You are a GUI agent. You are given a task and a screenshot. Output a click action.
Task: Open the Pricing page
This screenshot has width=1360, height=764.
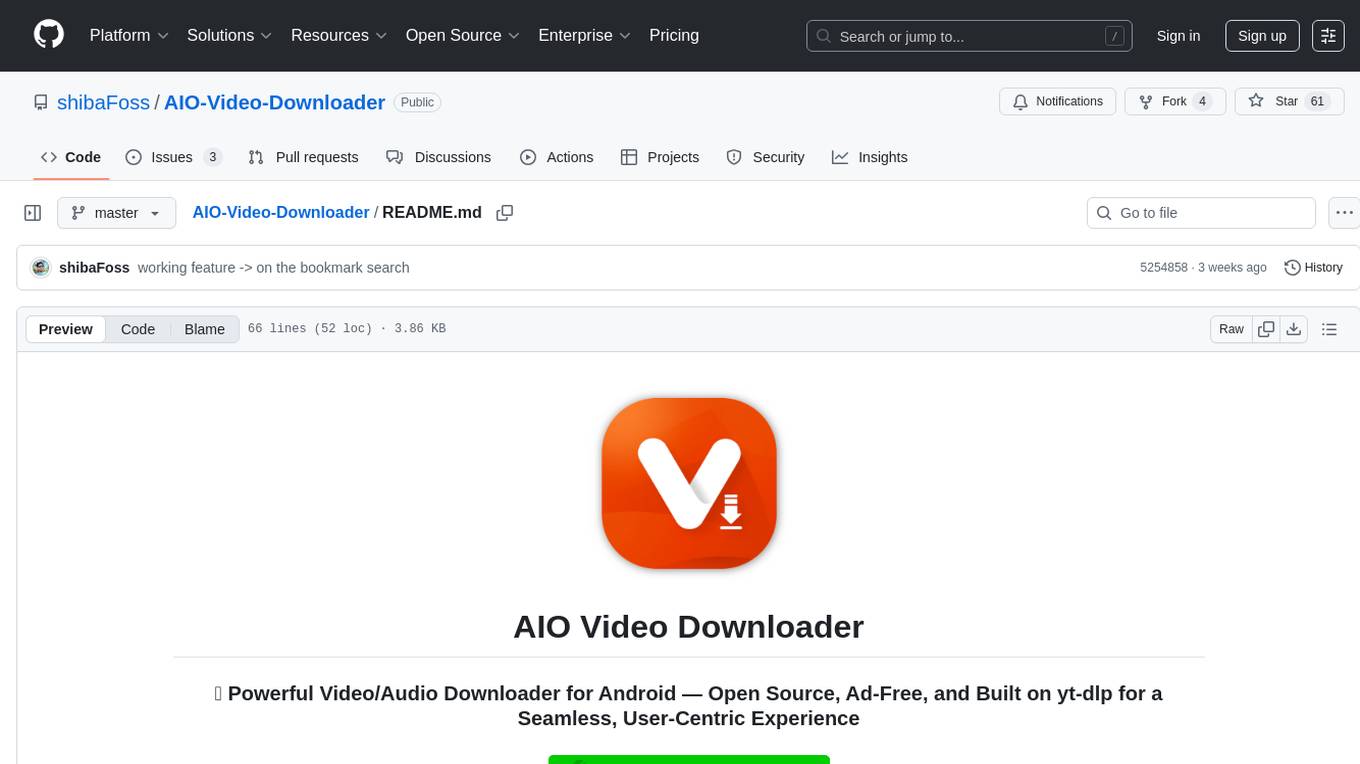[x=674, y=35]
